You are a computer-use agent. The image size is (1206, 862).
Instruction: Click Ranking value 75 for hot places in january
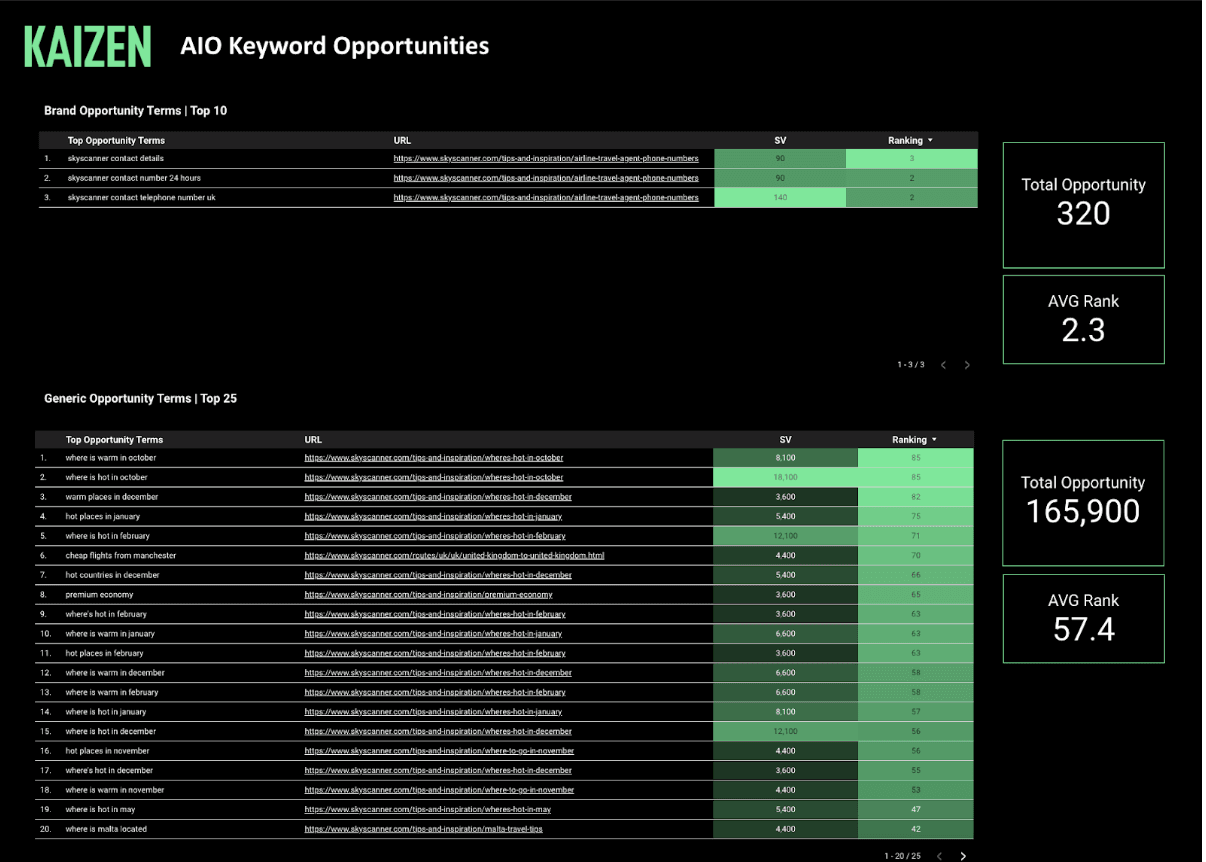click(916, 517)
